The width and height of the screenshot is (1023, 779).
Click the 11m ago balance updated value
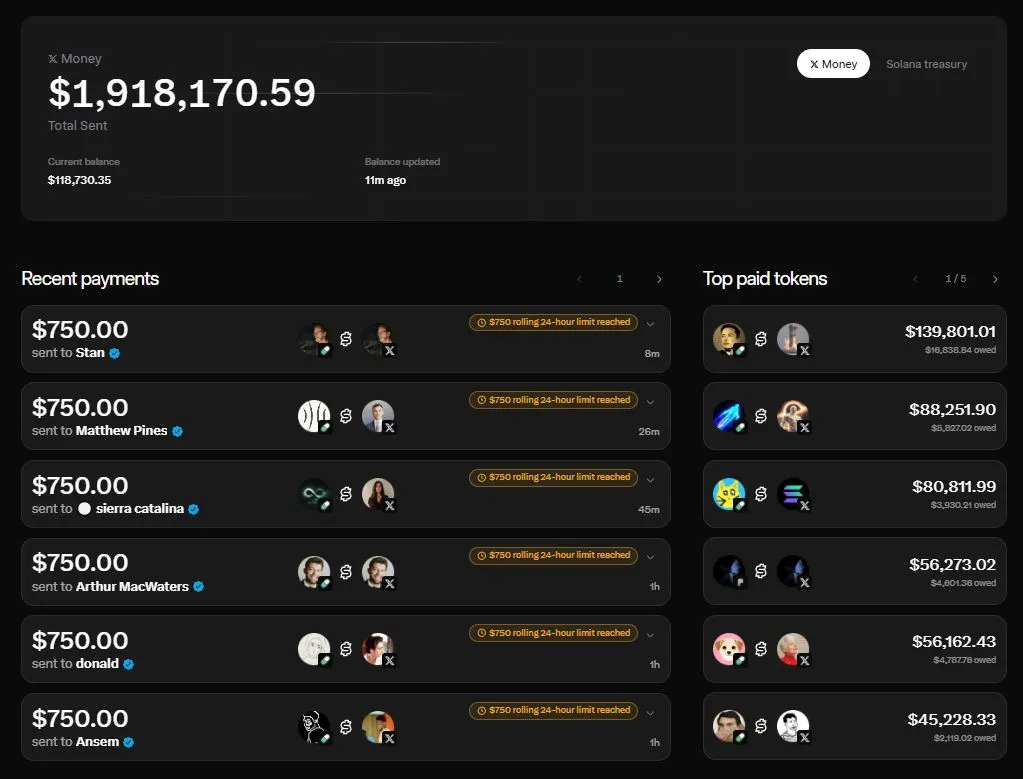click(x=386, y=180)
